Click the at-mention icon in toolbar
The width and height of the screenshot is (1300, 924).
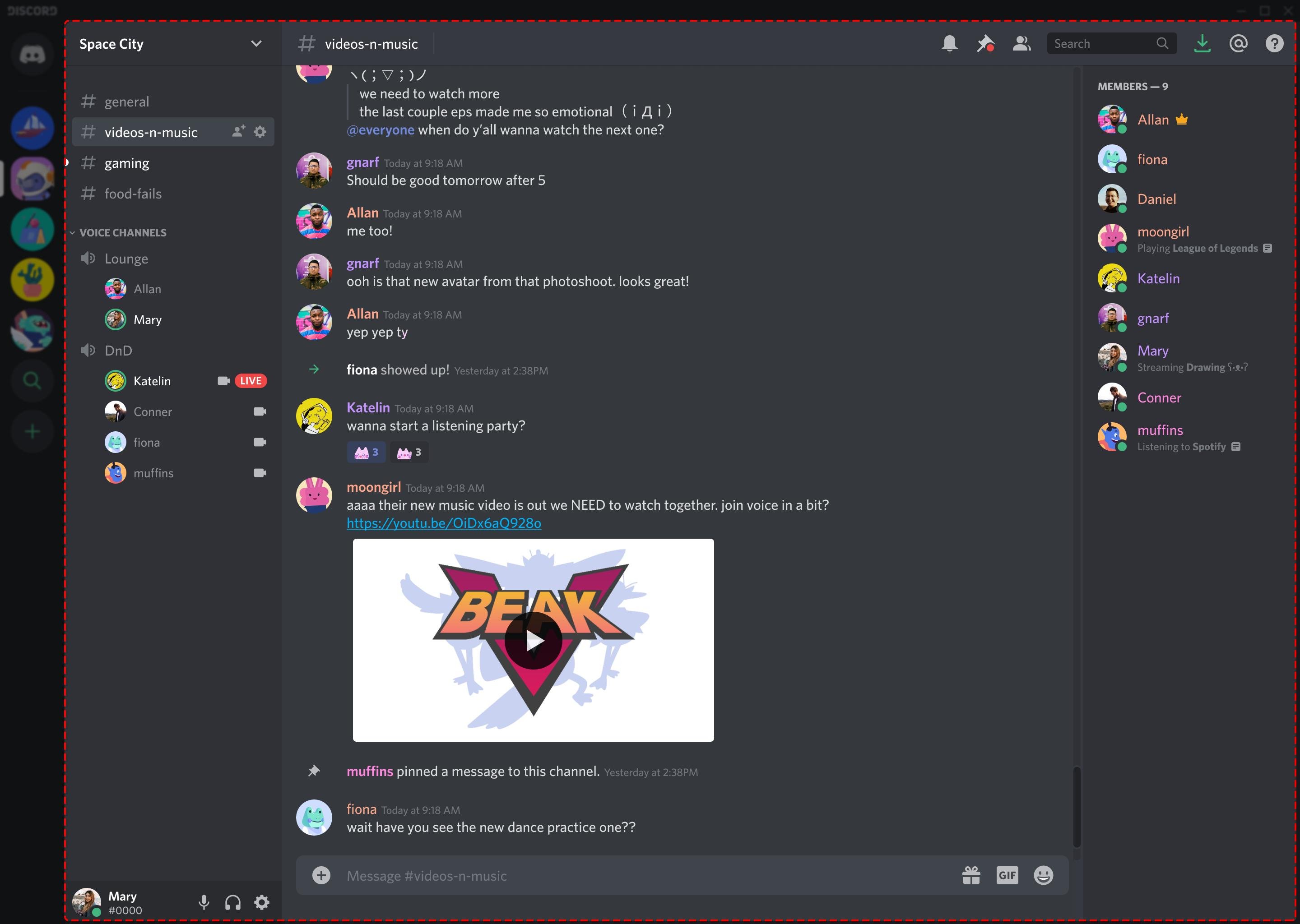point(1238,43)
